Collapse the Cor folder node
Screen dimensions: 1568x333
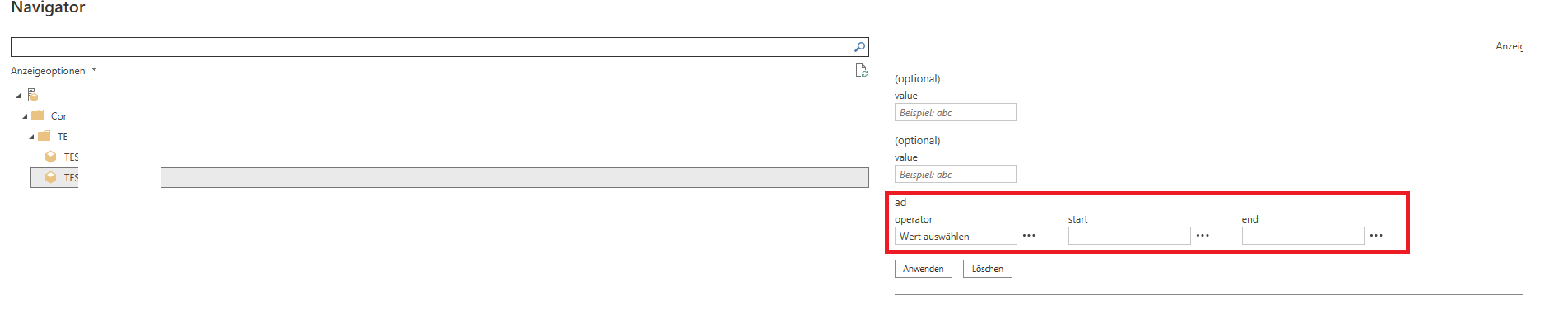[x=25, y=116]
